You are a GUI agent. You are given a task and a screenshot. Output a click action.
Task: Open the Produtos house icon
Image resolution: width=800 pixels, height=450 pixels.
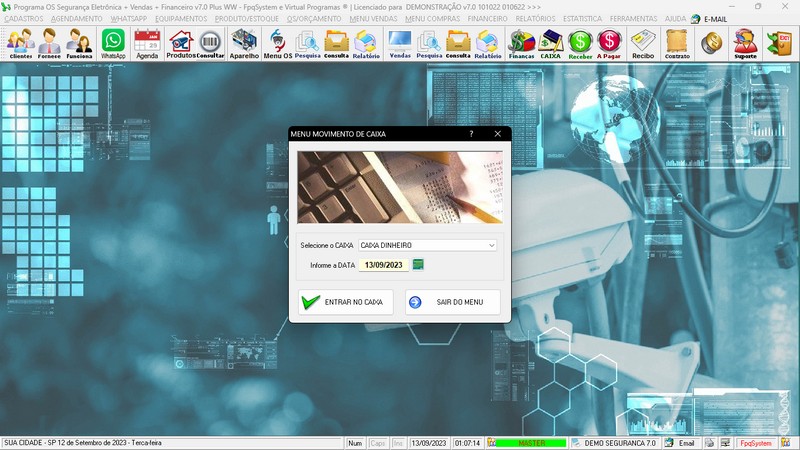click(180, 43)
